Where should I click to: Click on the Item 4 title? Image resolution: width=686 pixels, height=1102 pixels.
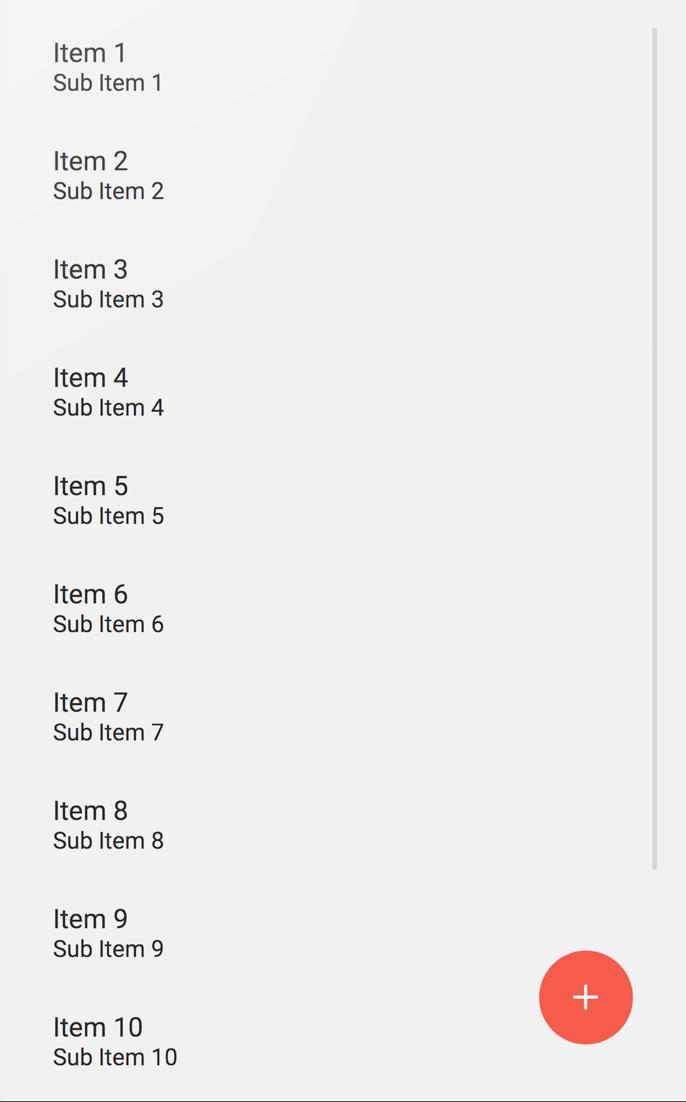click(90, 378)
